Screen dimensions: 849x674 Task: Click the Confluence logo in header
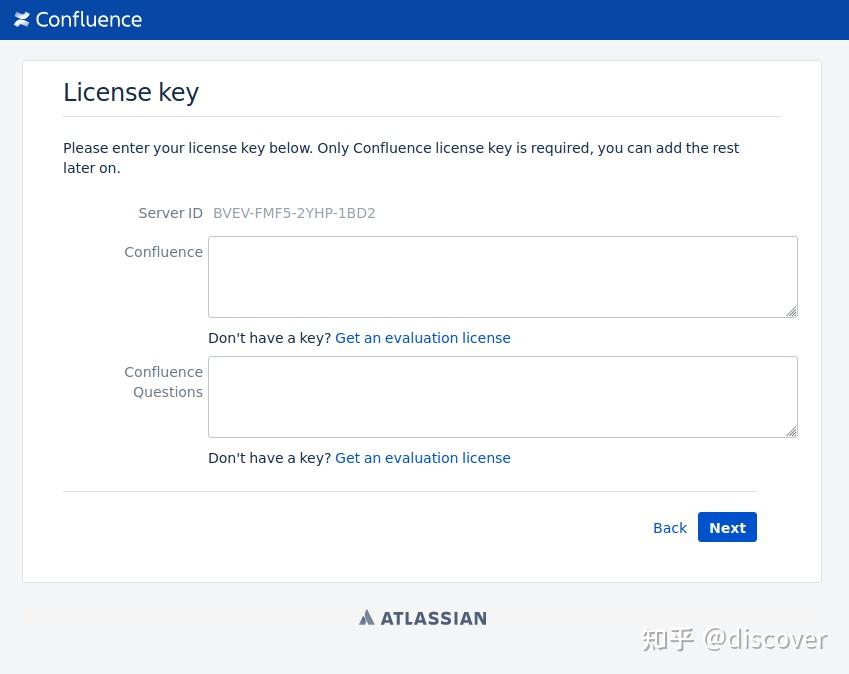click(78, 20)
